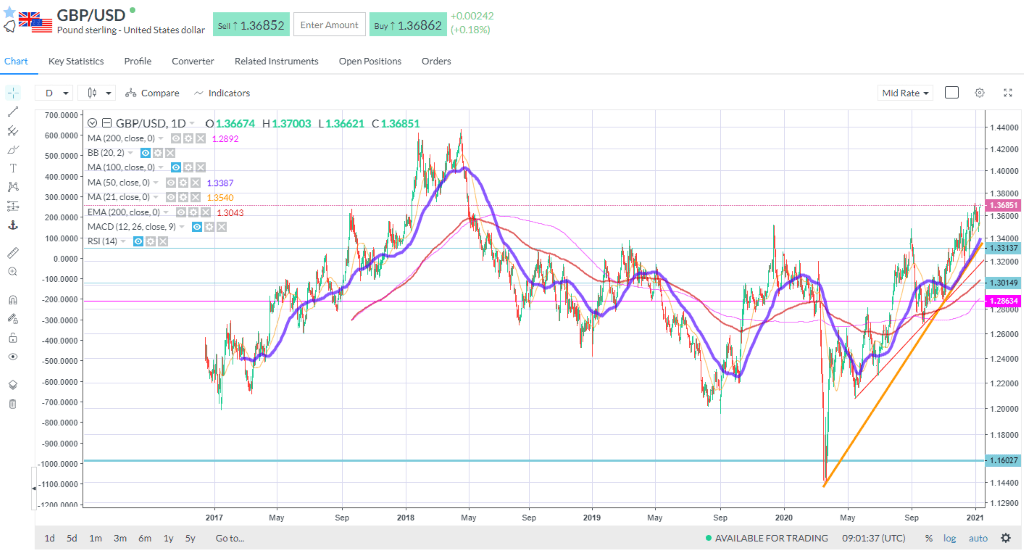The height and width of the screenshot is (551, 1024).
Task: Open the Open Positions tab
Action: click(x=370, y=61)
